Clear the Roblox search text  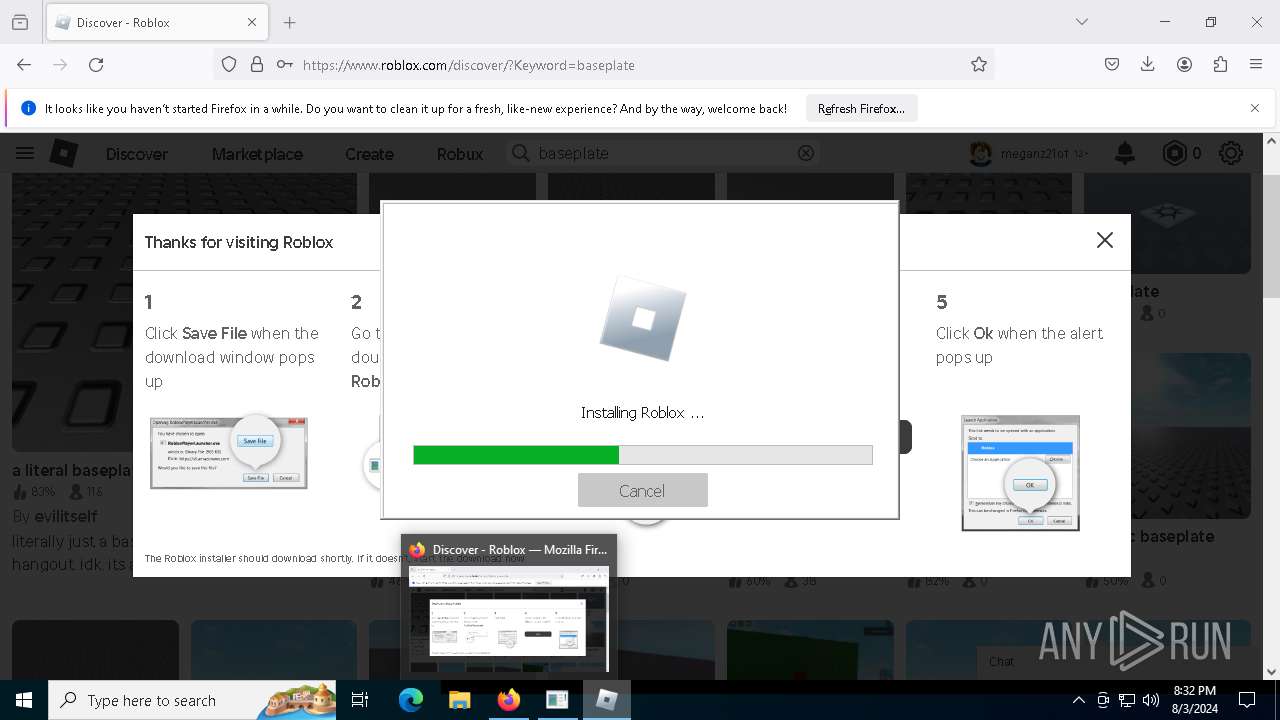point(806,153)
